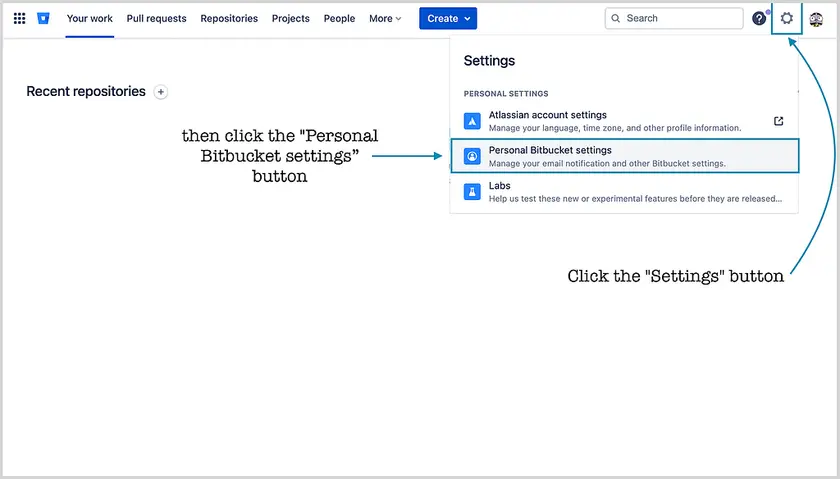Click the Labs flask icon

[x=472, y=192]
